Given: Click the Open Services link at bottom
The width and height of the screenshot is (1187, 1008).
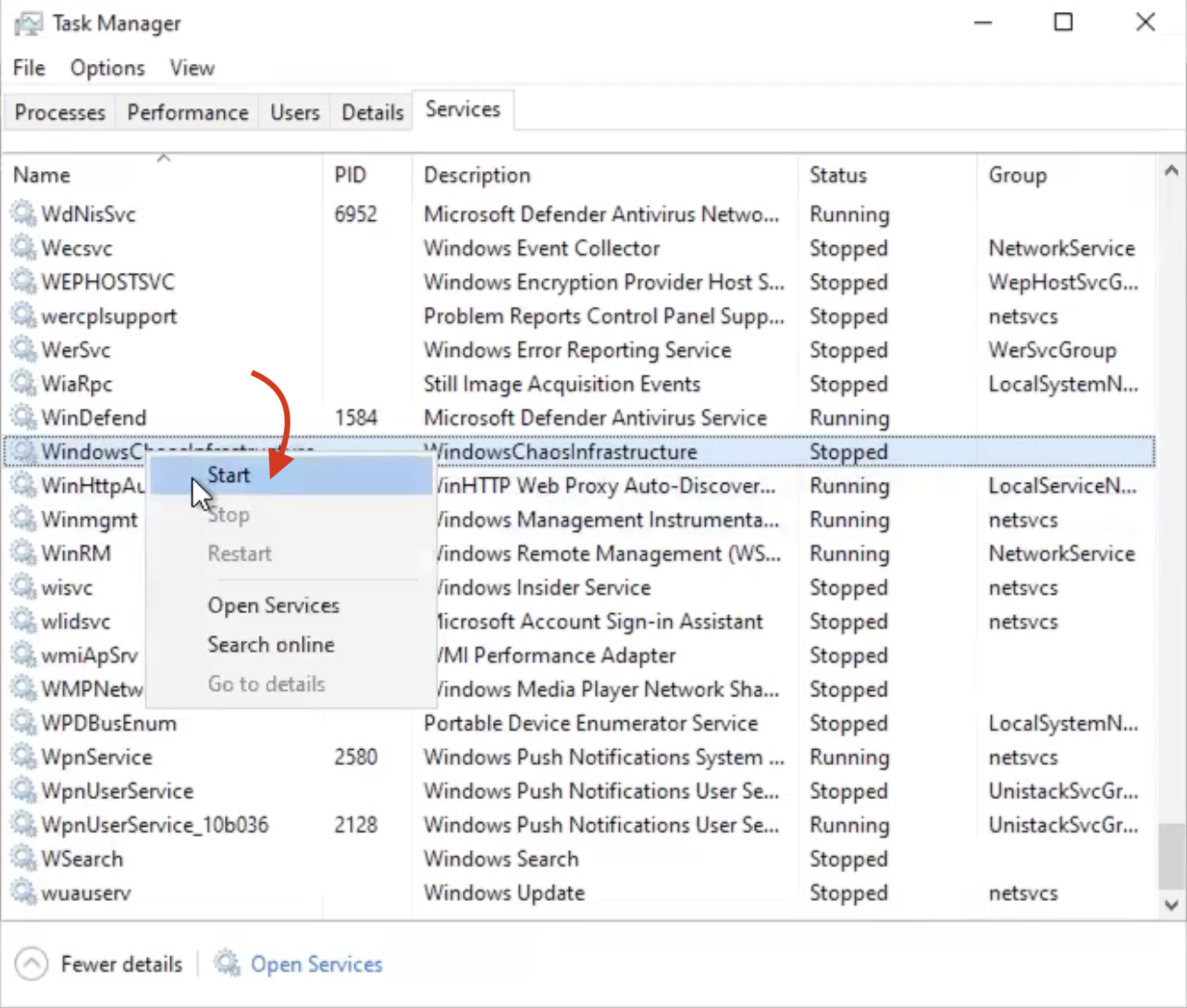Looking at the screenshot, I should click(315, 964).
